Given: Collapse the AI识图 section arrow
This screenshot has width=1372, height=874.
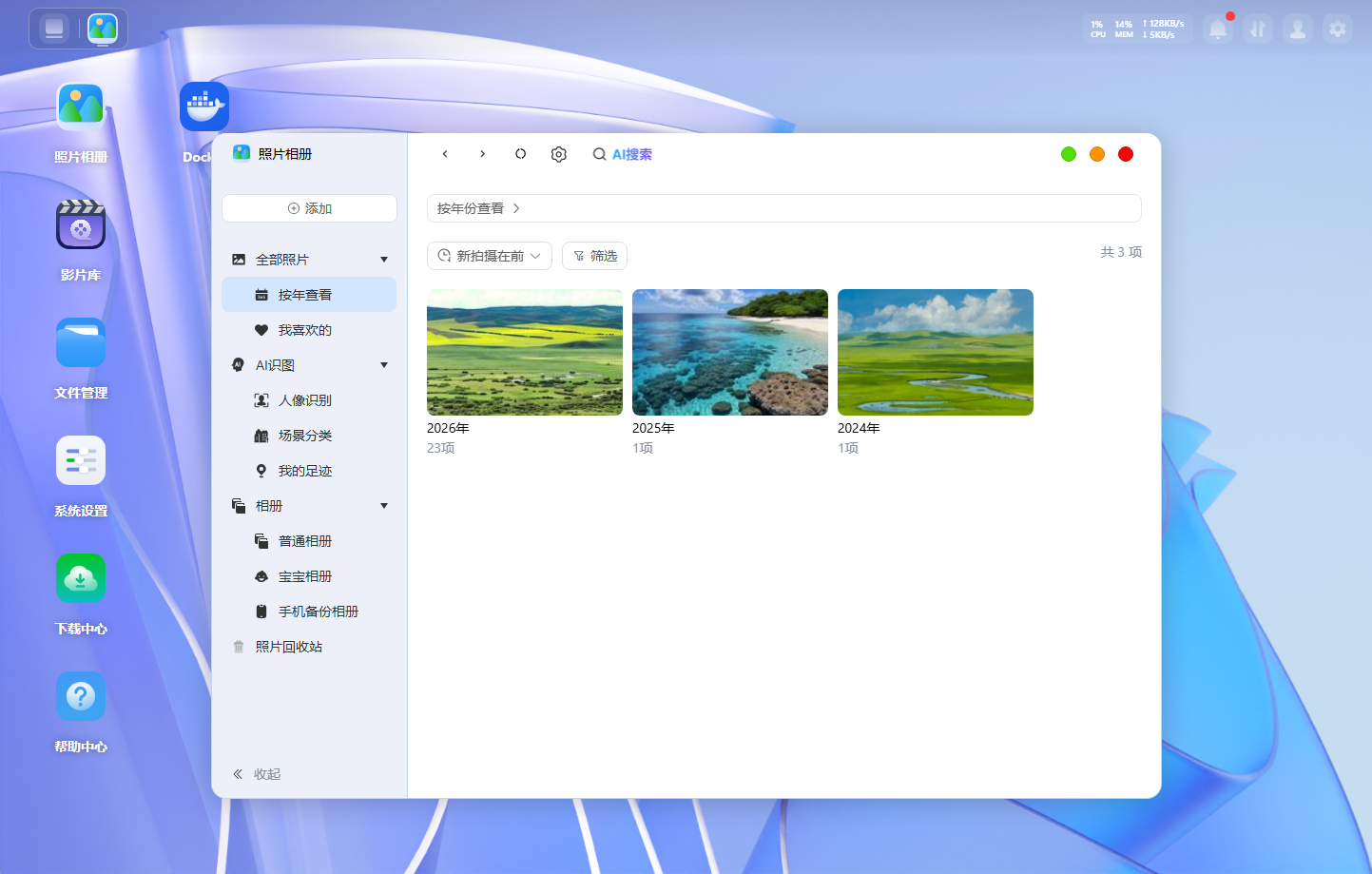Looking at the screenshot, I should (x=384, y=365).
